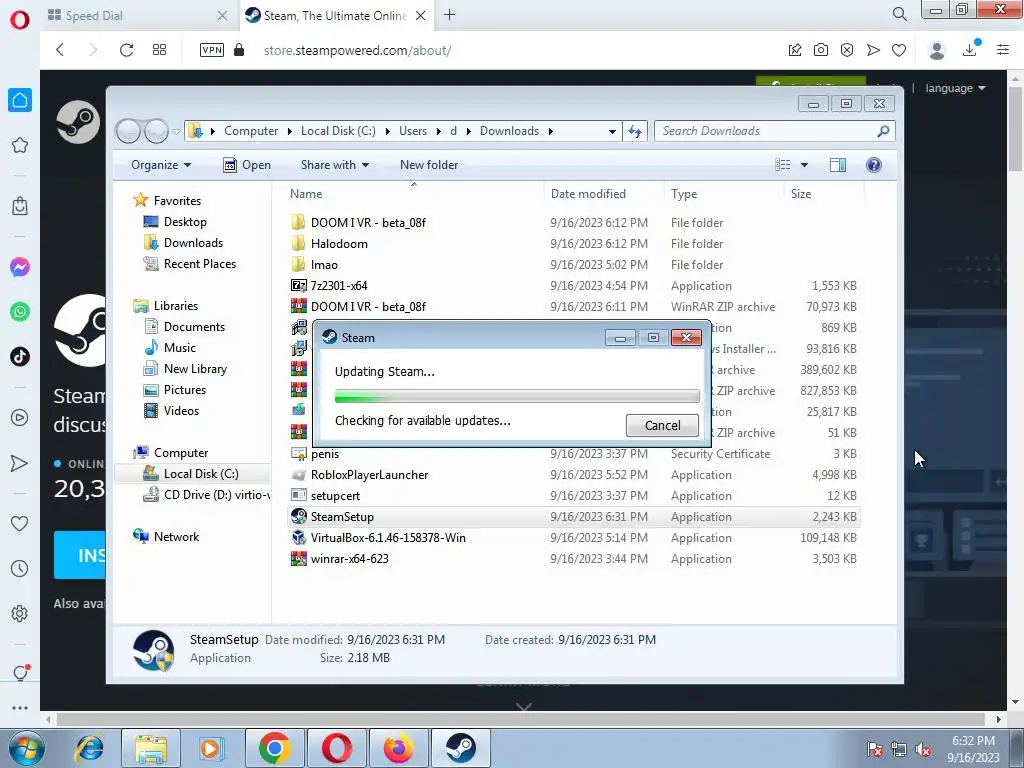
Task: Click Explorer refresh button near address bar
Action: click(635, 131)
